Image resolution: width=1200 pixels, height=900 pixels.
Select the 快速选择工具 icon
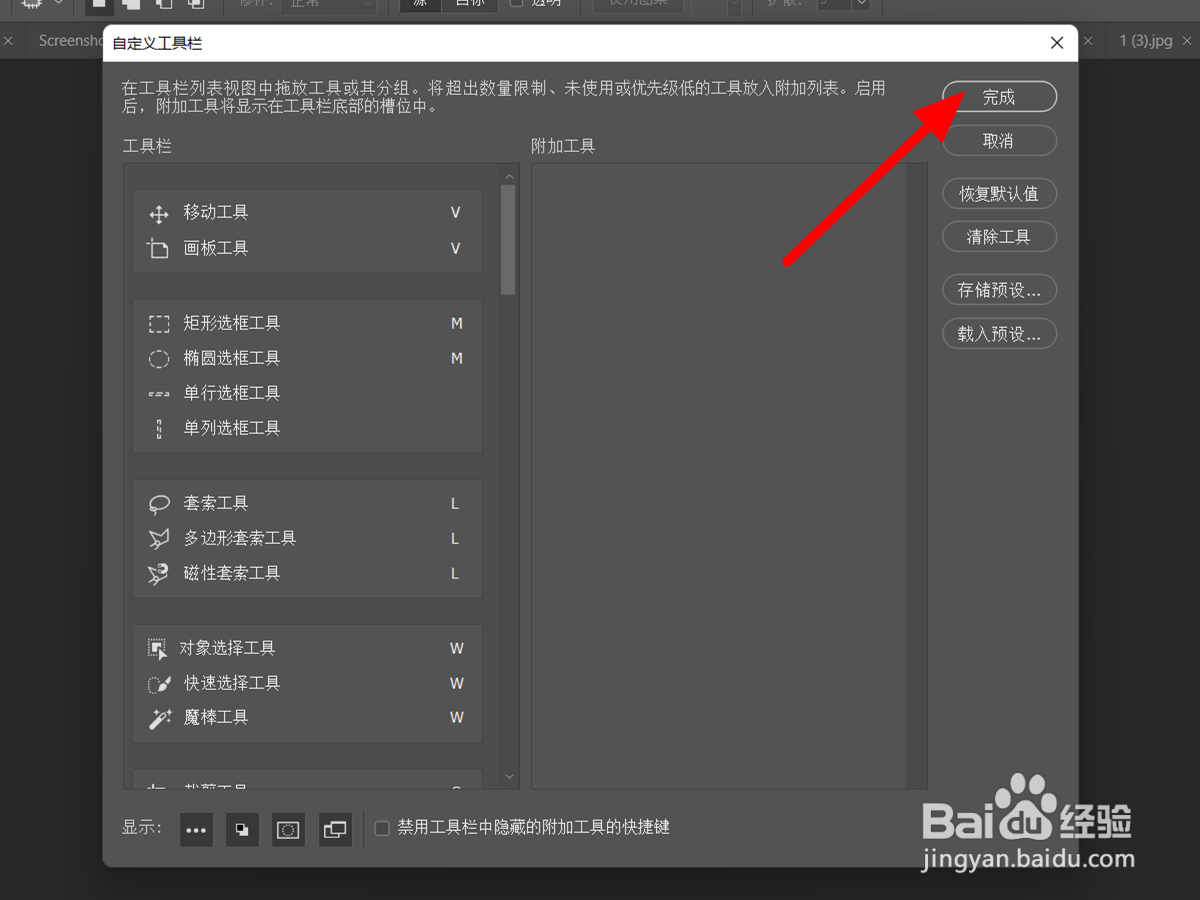click(x=159, y=684)
